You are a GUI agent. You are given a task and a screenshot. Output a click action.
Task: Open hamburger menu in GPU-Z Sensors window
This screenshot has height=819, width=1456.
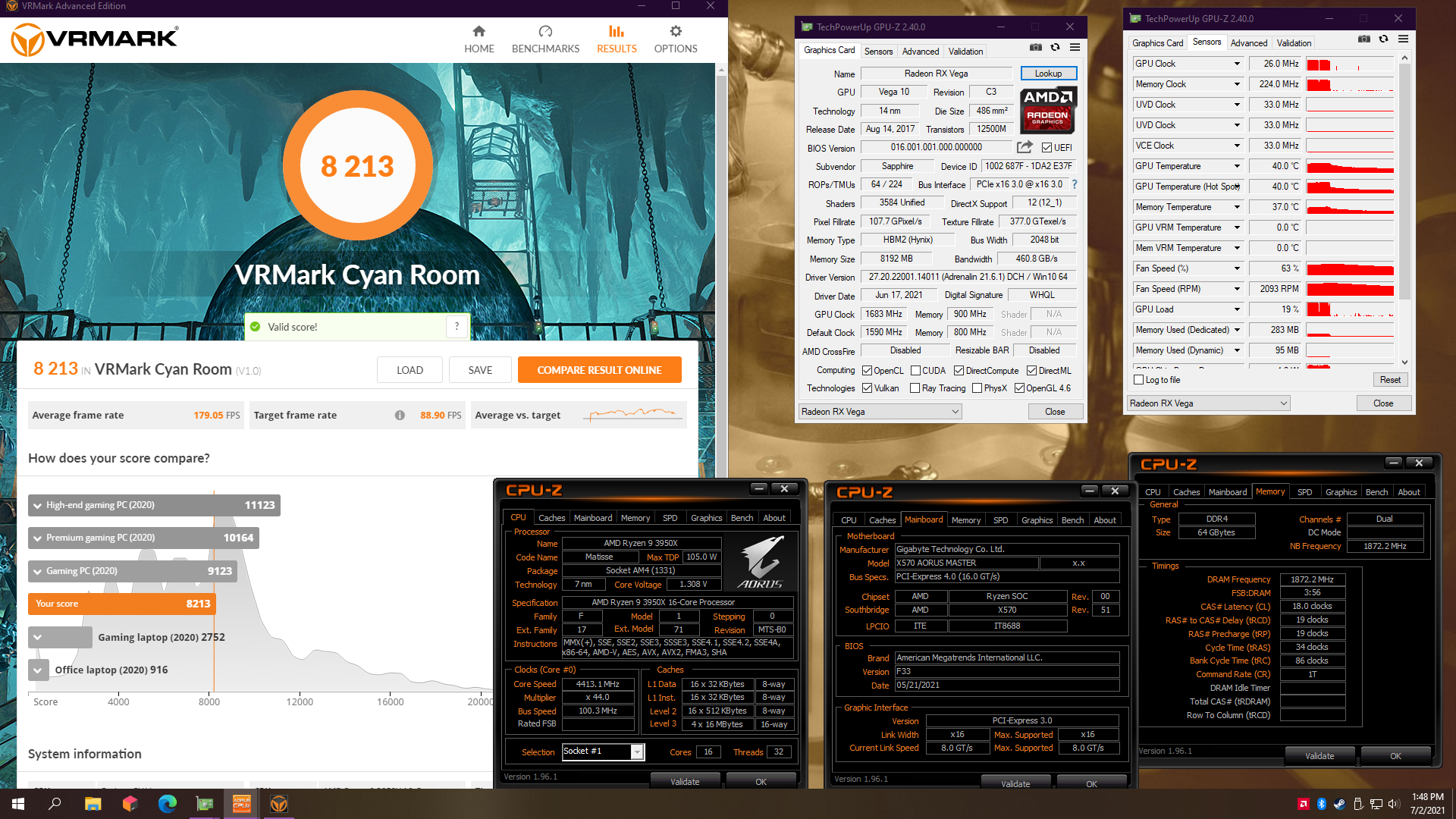pos(1404,39)
